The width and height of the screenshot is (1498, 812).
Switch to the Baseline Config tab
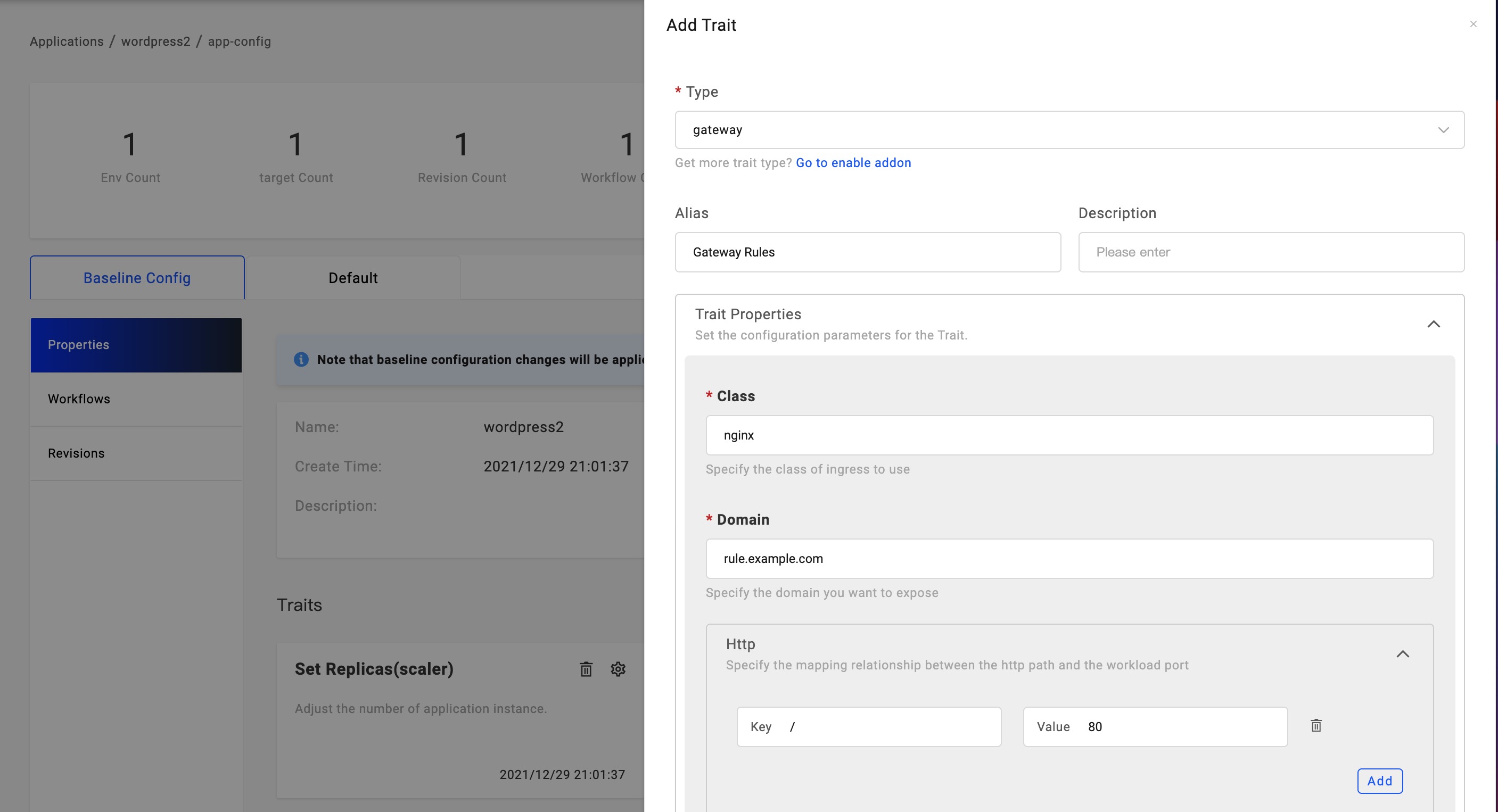coord(137,278)
